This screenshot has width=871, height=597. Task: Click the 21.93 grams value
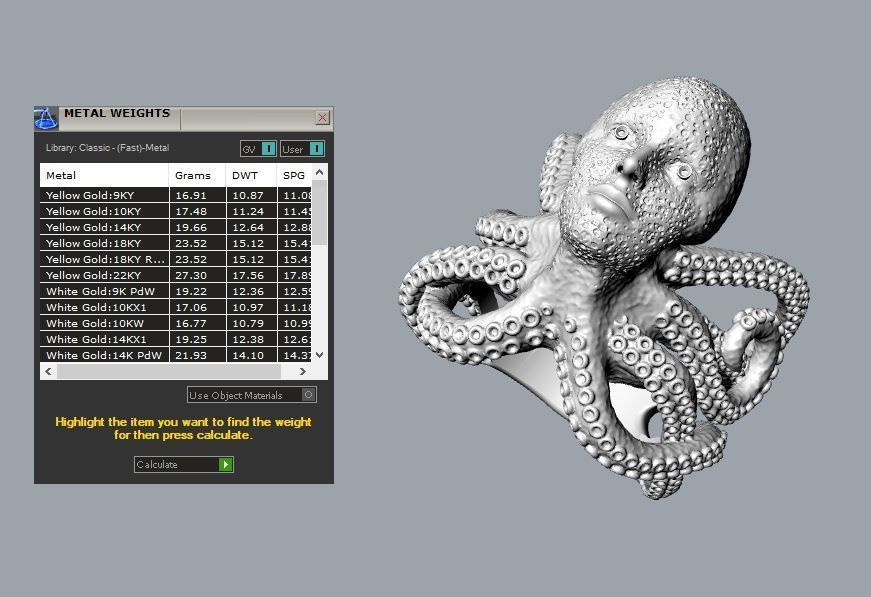(x=191, y=355)
